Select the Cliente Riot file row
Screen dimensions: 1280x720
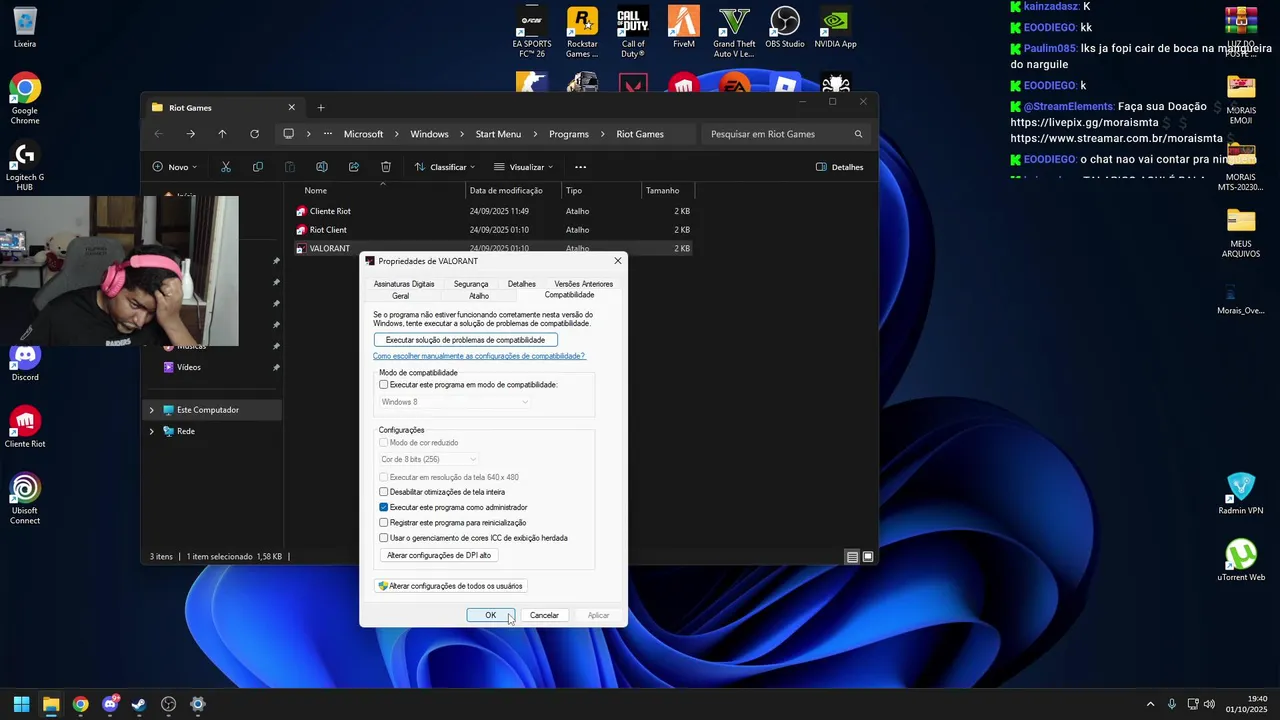pyautogui.click(x=493, y=211)
